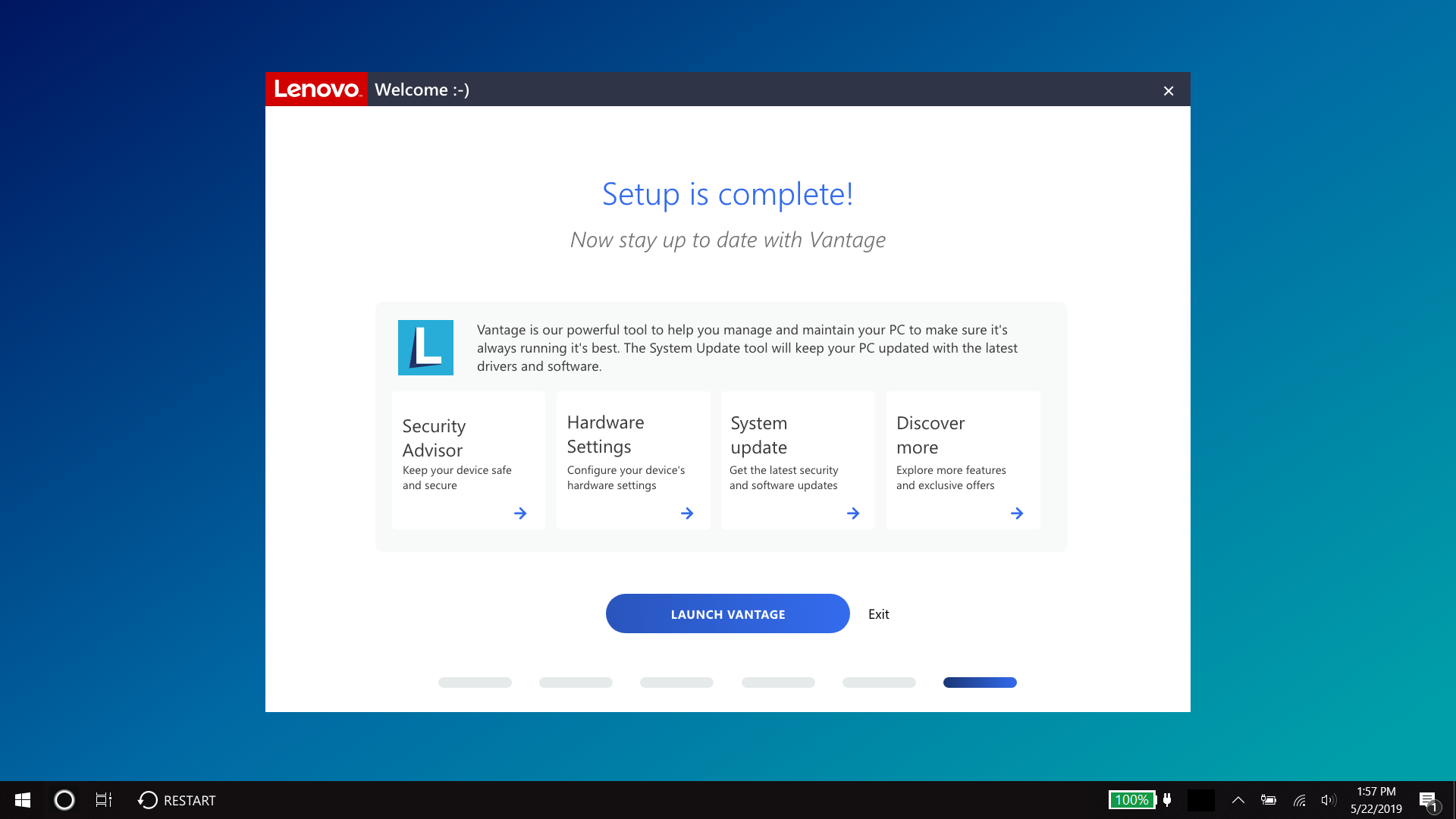This screenshot has height=819, width=1456.
Task: Click 'Now stay up to date with Vantage'
Action: (x=728, y=240)
